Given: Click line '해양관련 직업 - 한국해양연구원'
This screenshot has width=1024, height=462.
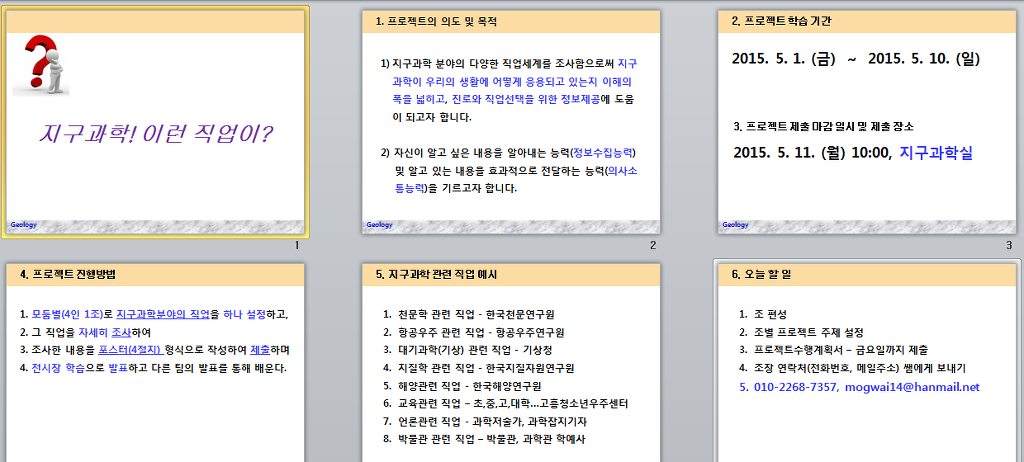Looking at the screenshot, I should point(470,386).
